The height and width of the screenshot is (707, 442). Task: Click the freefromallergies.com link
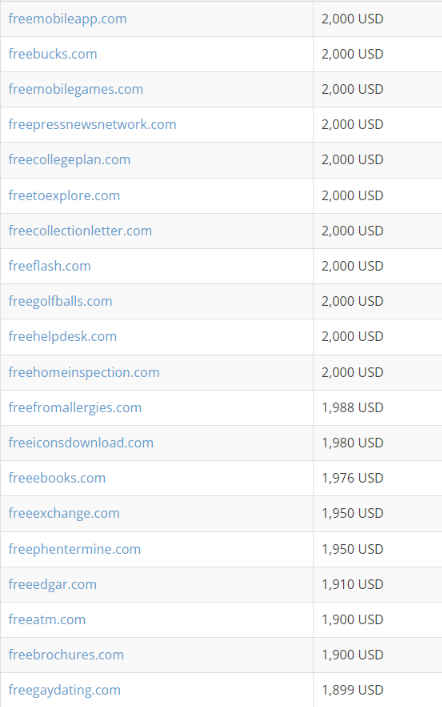tap(75, 408)
